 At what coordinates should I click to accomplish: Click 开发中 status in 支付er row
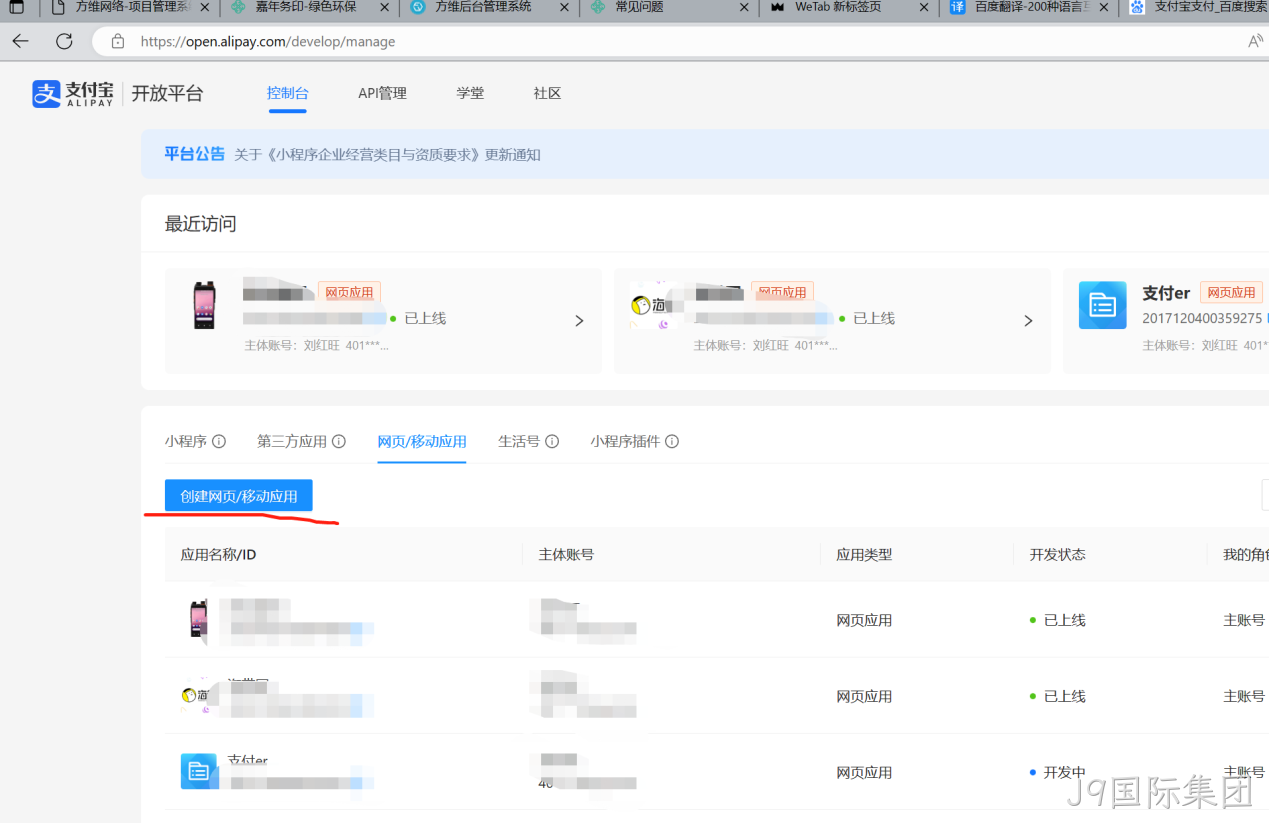pyautogui.click(x=1064, y=772)
